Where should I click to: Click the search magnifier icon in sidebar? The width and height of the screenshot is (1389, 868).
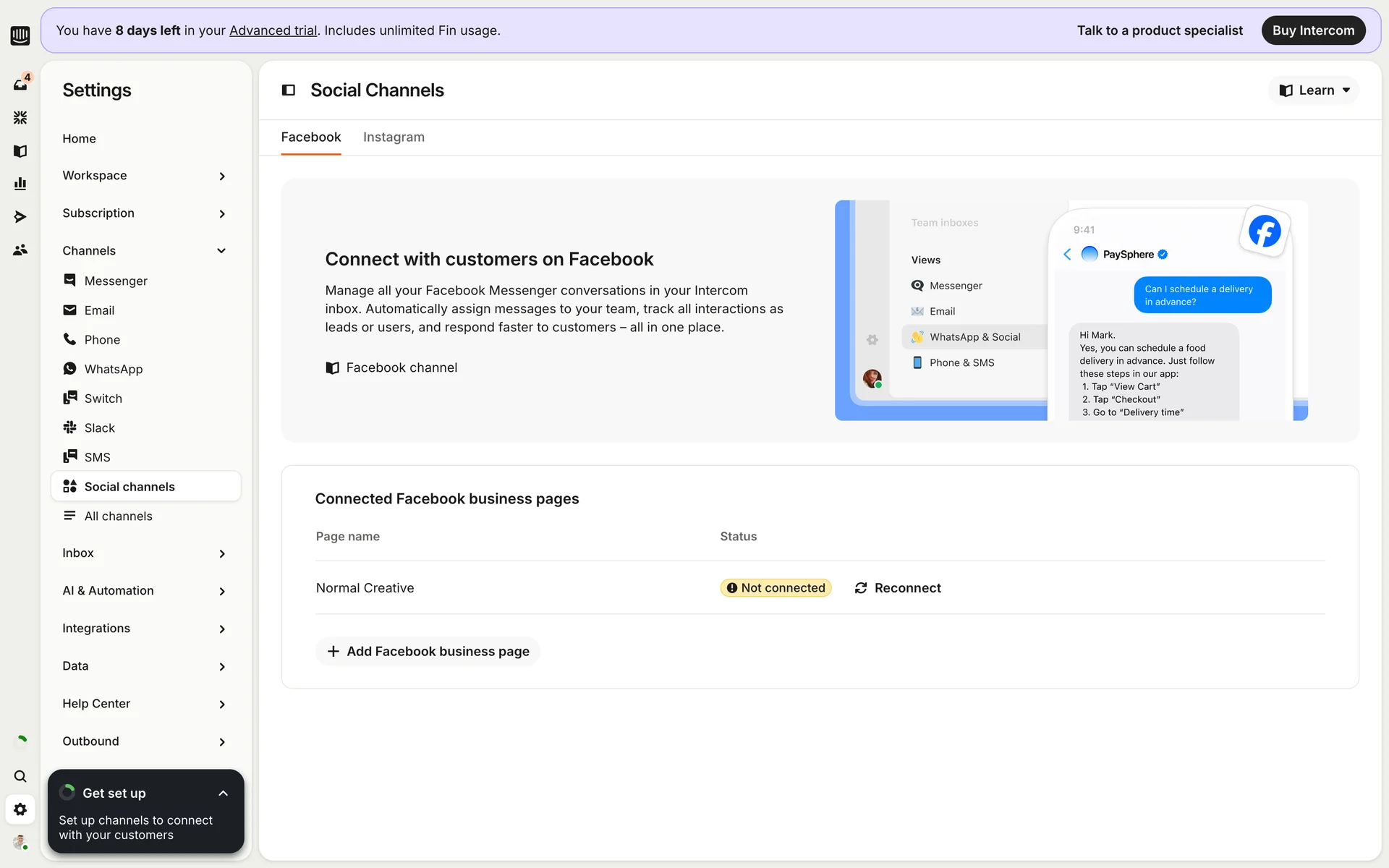pyautogui.click(x=20, y=776)
